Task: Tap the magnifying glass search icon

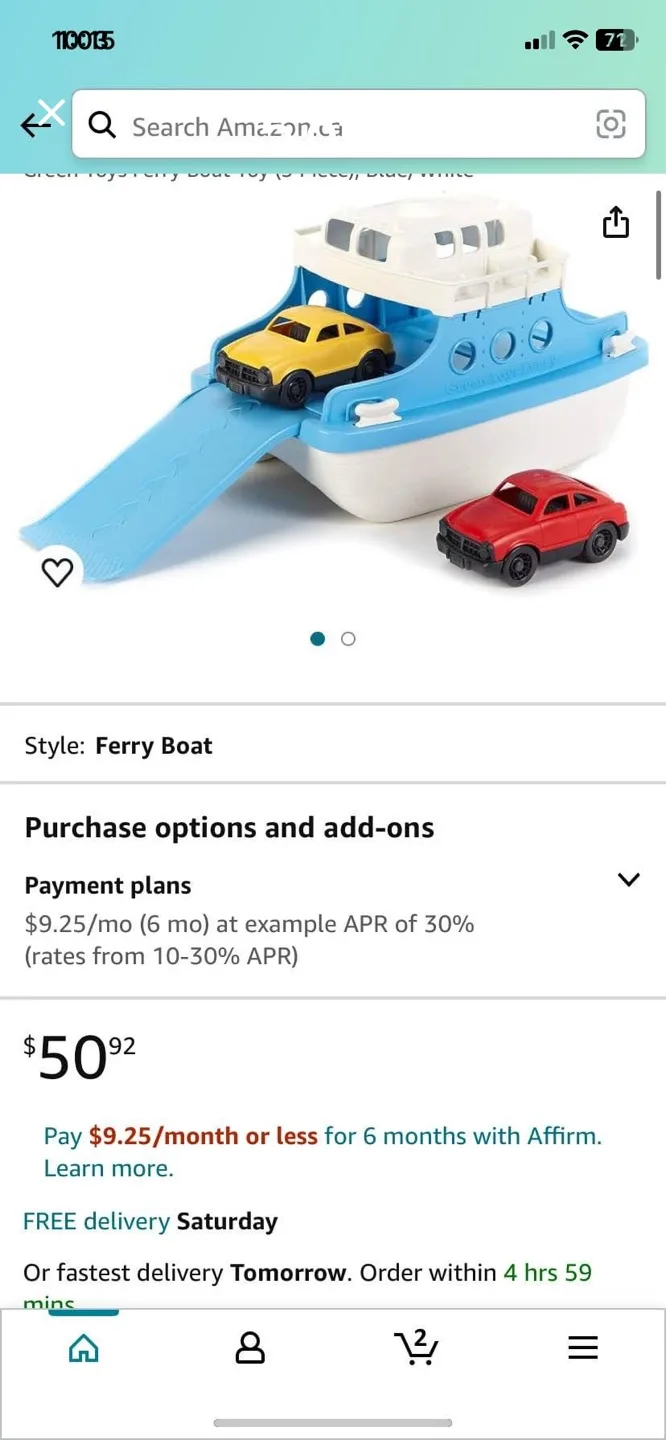Action: click(x=102, y=126)
